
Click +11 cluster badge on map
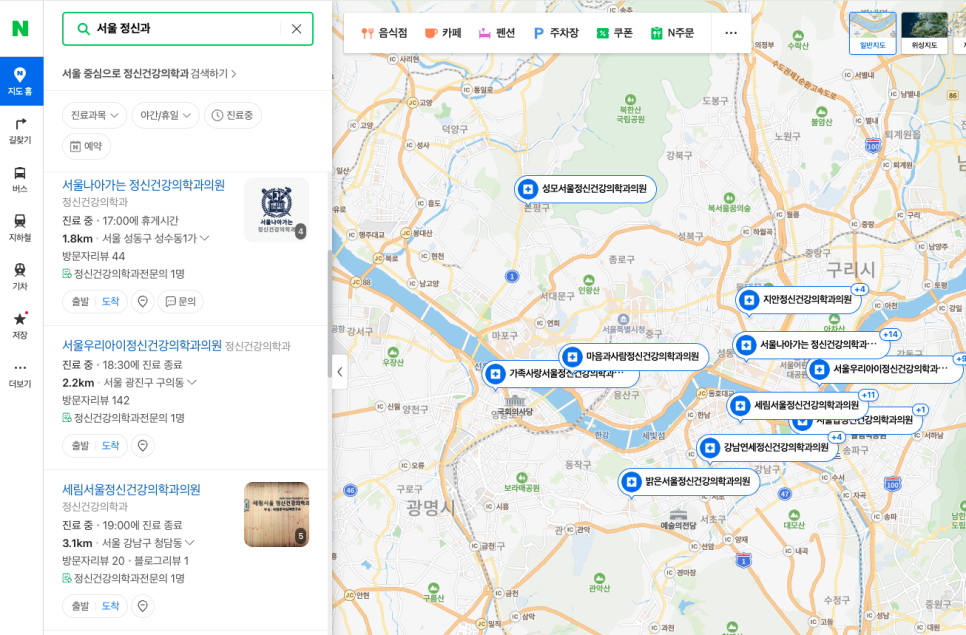[x=868, y=395]
